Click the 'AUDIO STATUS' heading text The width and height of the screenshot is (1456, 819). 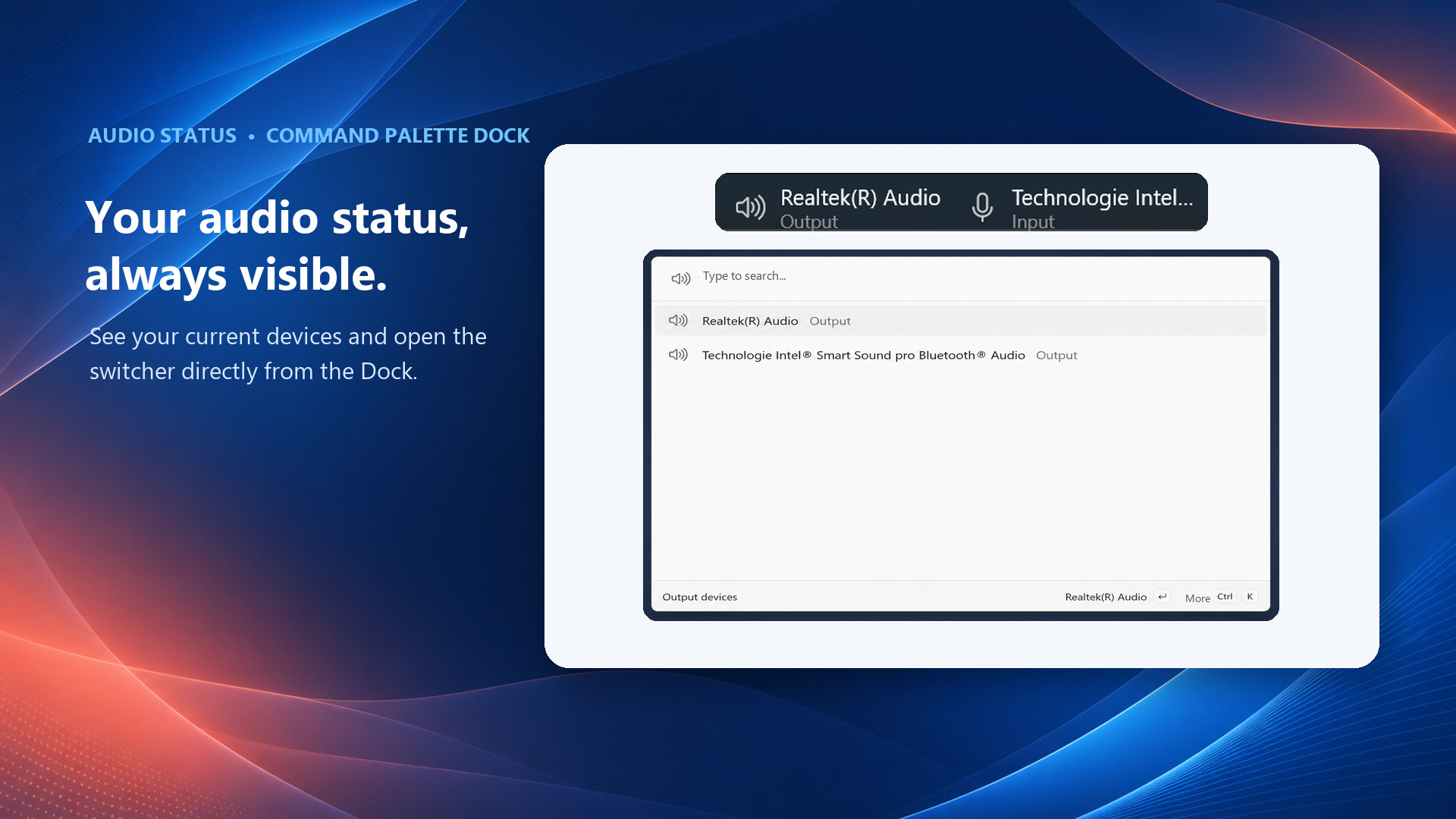click(162, 136)
